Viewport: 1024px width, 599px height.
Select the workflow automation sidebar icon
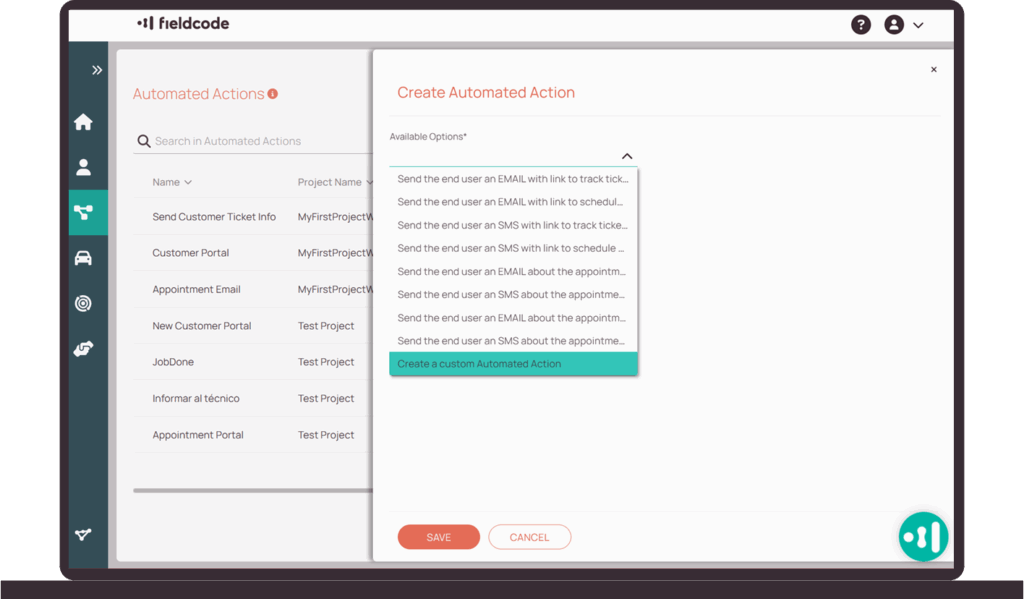pos(84,212)
